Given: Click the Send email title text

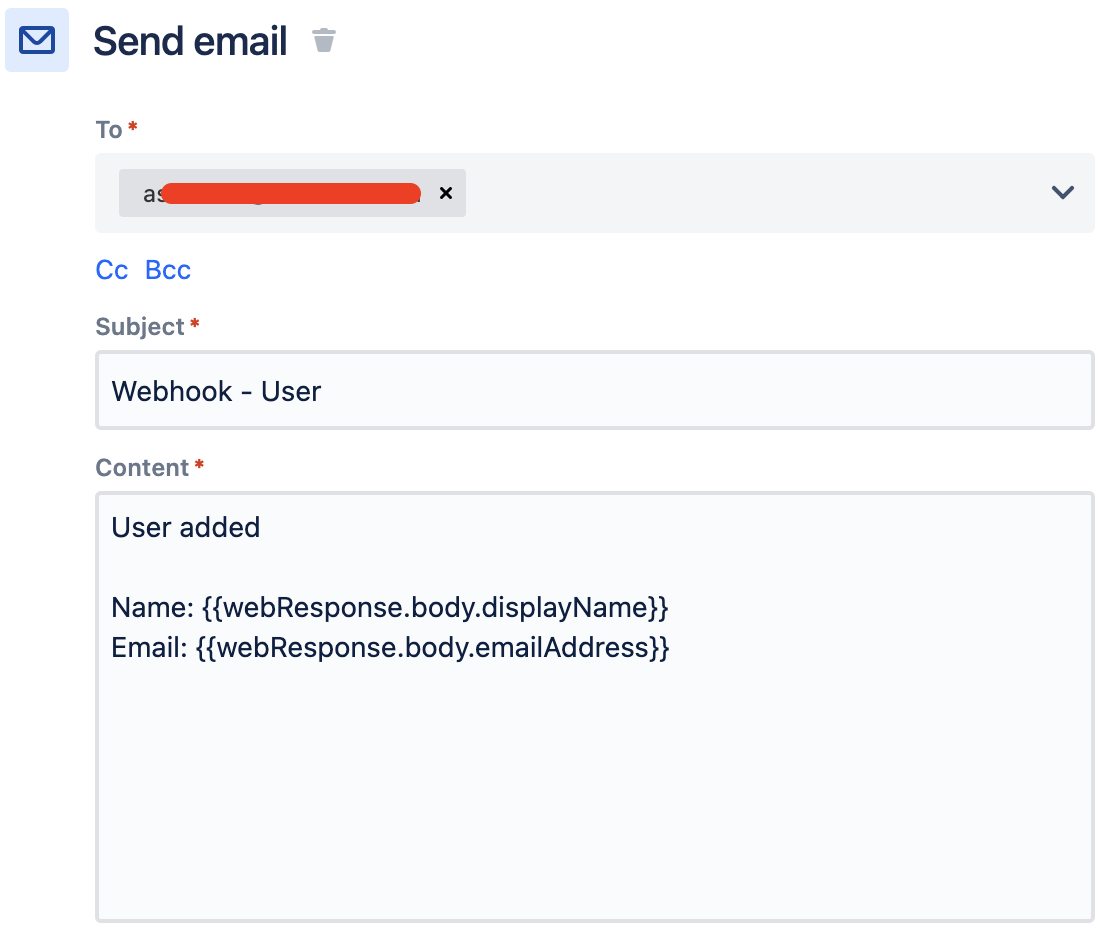Looking at the screenshot, I should [x=190, y=40].
